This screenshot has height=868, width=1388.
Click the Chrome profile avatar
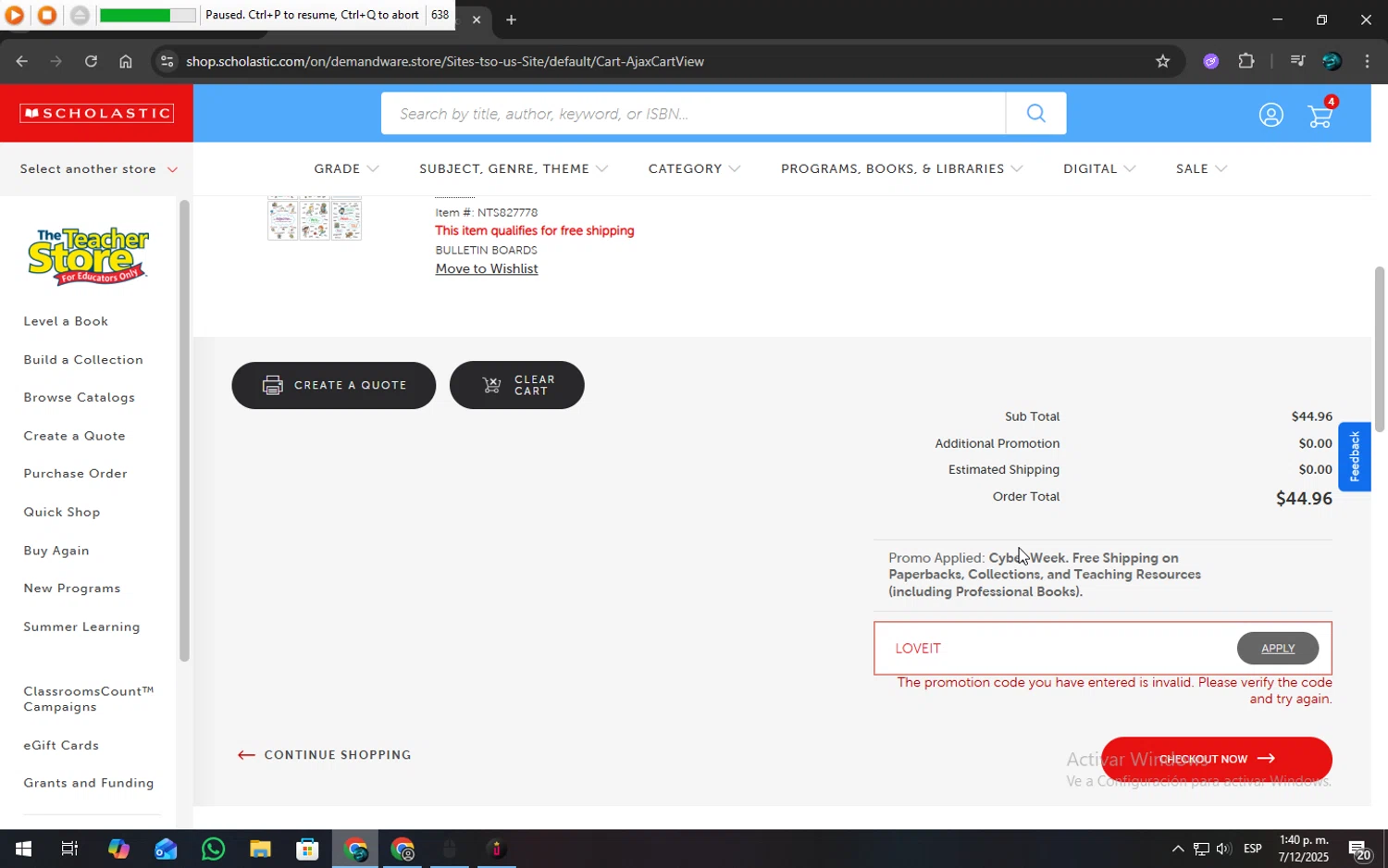tap(1332, 61)
